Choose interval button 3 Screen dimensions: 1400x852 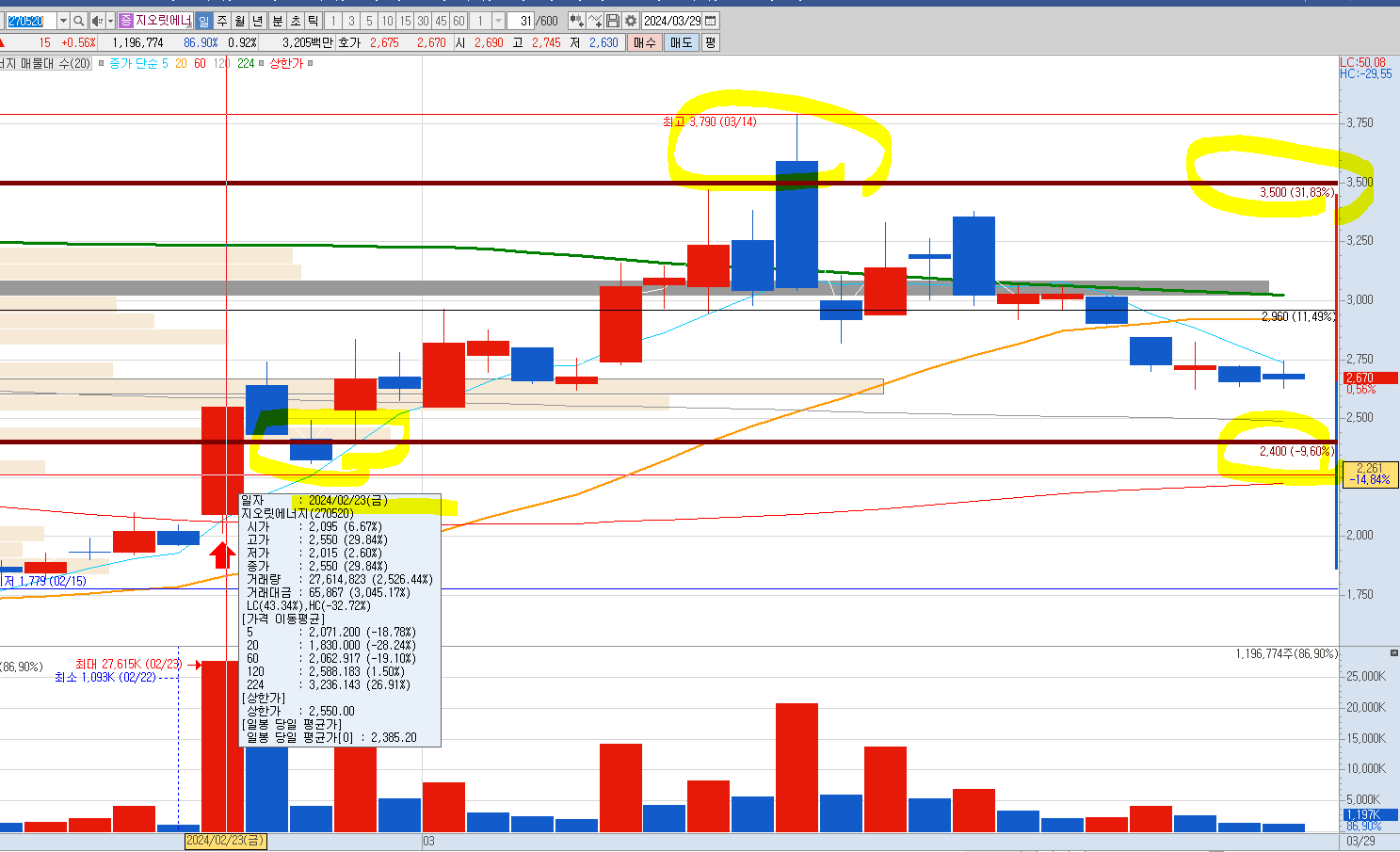pos(351,21)
